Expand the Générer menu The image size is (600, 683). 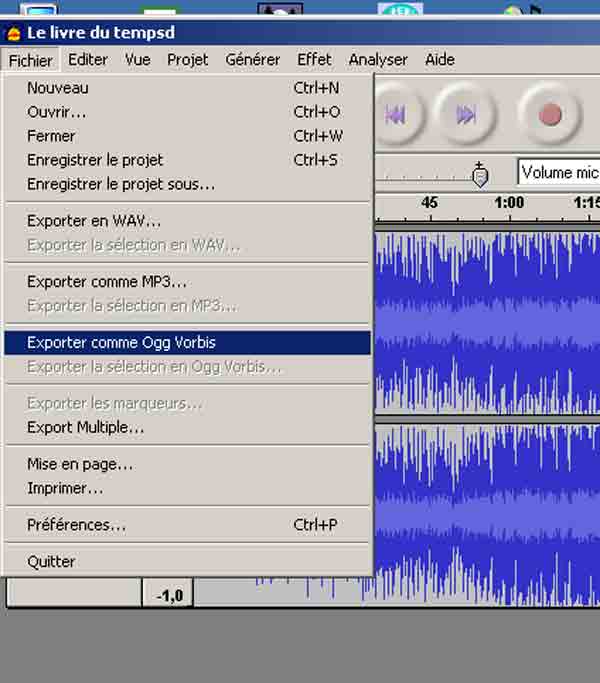pos(252,60)
